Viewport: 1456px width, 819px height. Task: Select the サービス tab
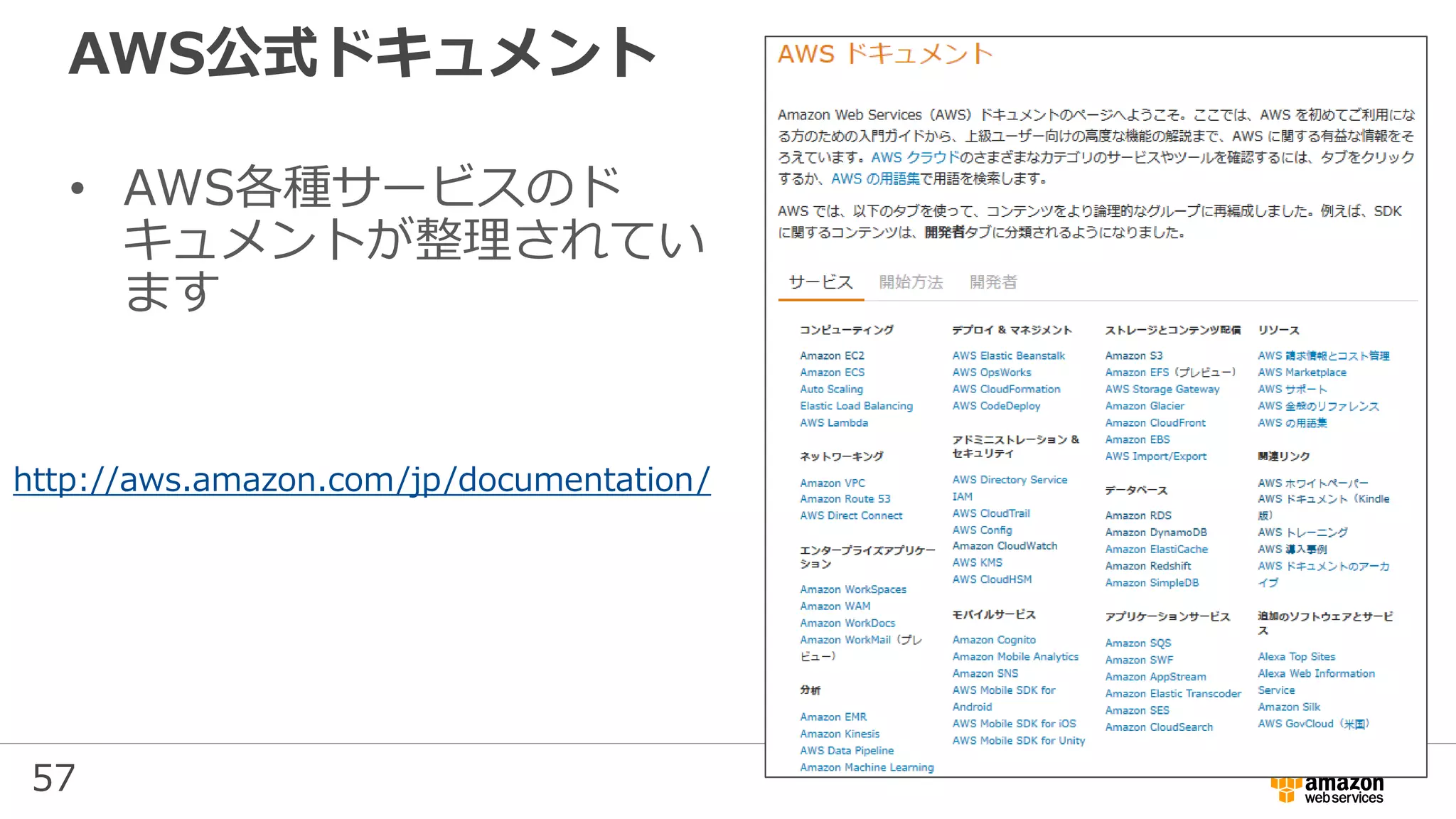coord(820,282)
